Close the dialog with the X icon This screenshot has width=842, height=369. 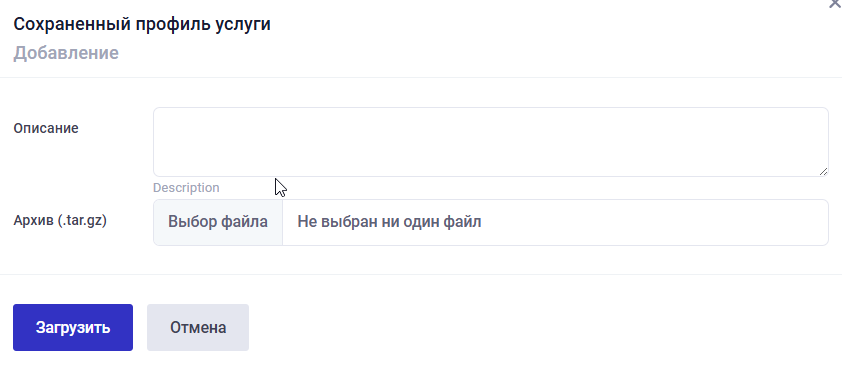[836, 3]
